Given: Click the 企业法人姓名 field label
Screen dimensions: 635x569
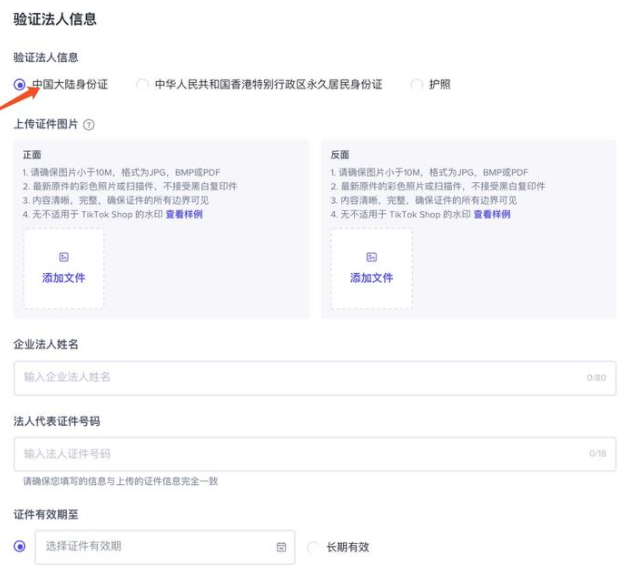Looking at the screenshot, I should click(46, 344).
